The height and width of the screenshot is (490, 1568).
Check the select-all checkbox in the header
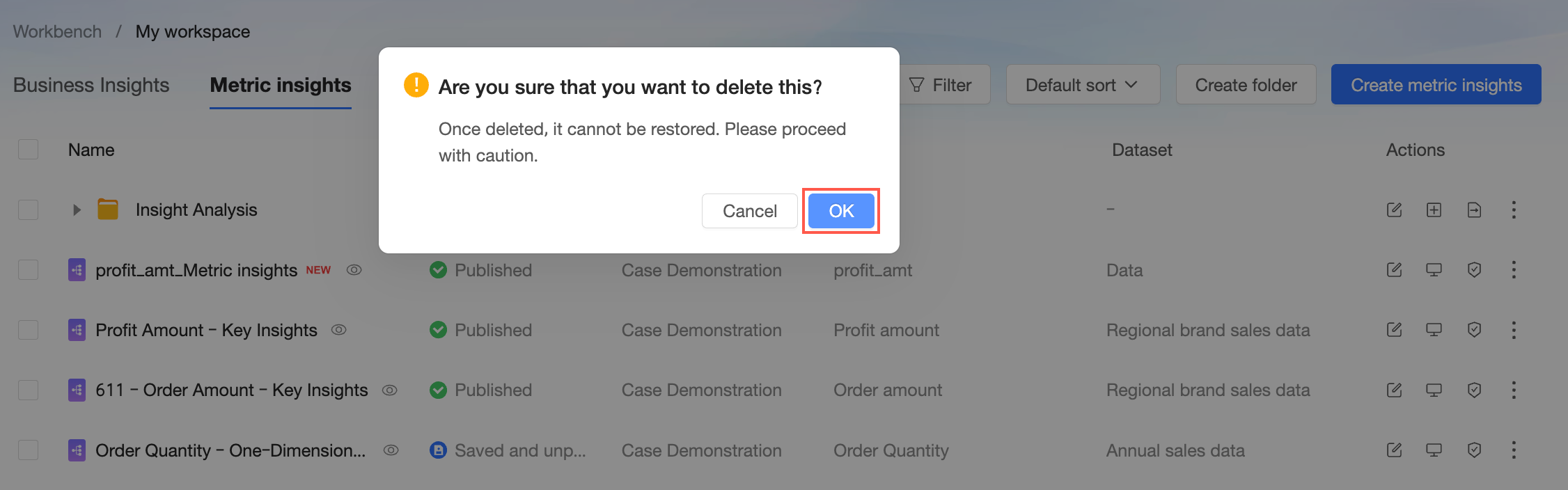28,150
